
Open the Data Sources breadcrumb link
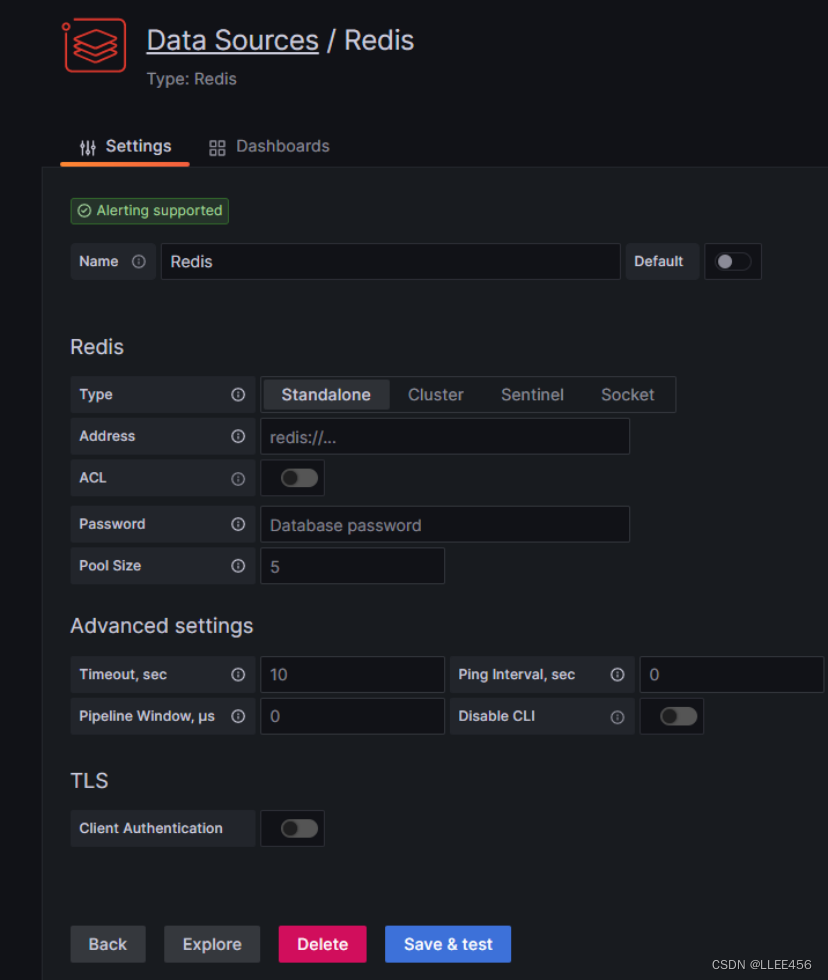pyautogui.click(x=232, y=40)
